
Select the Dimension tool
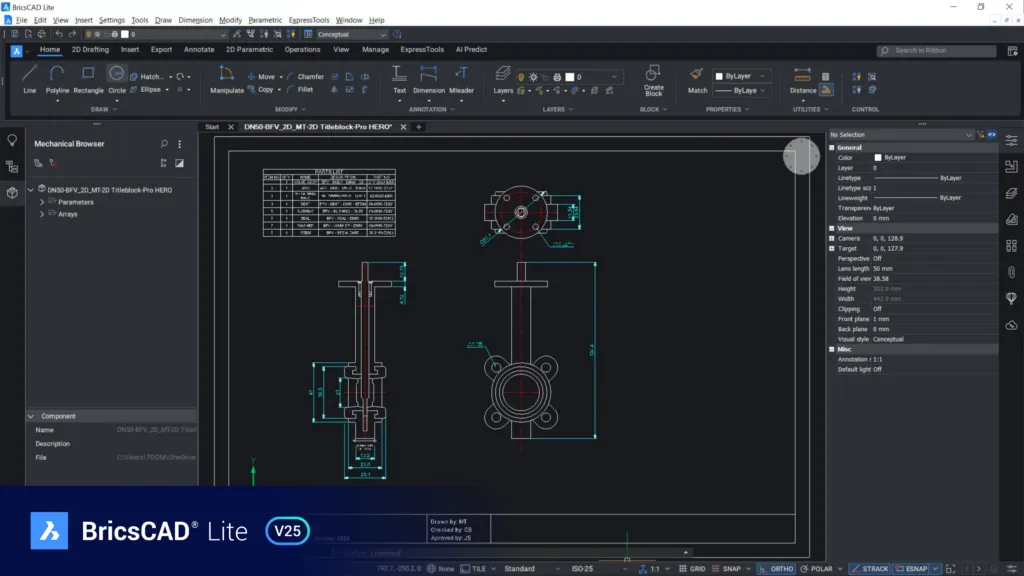pyautogui.click(x=428, y=80)
